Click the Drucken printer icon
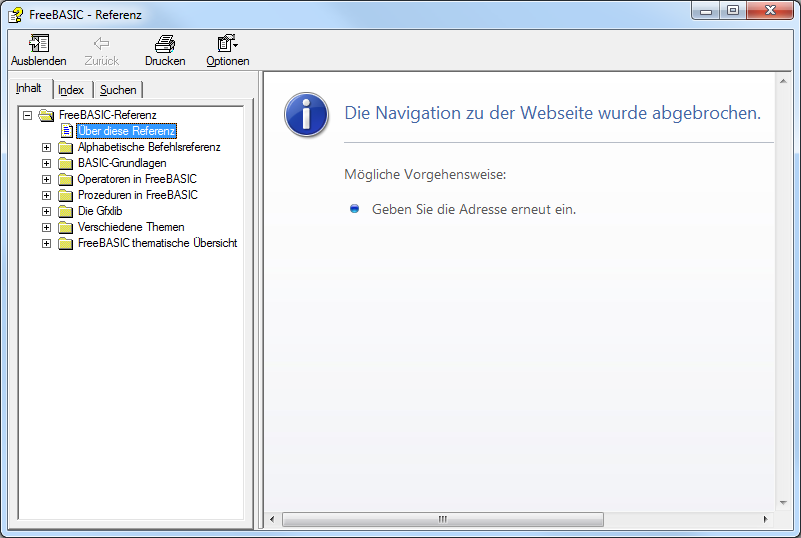This screenshot has height=538, width=801. point(165,44)
